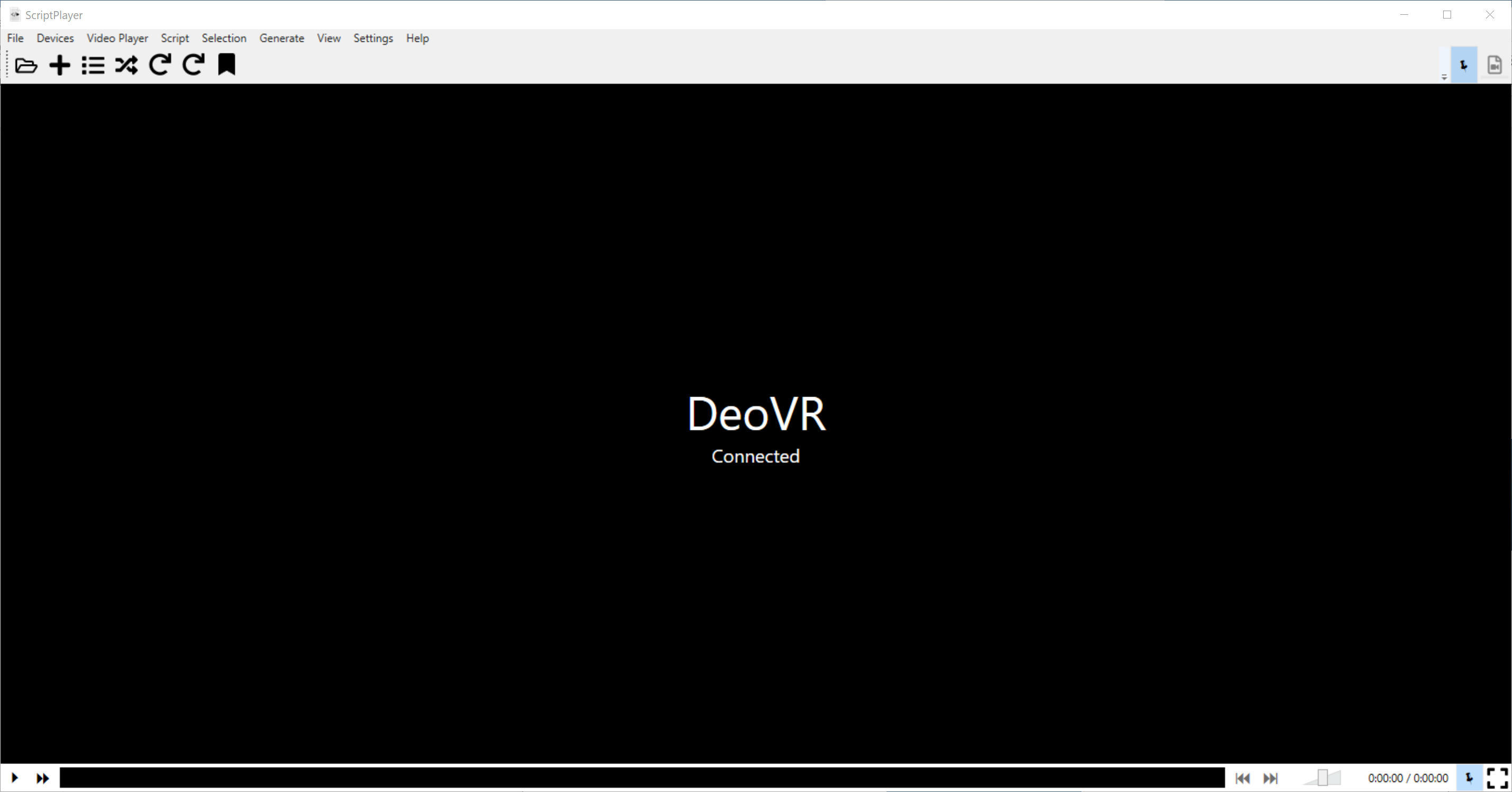
Task: Open the Settings menu
Action: coord(373,38)
